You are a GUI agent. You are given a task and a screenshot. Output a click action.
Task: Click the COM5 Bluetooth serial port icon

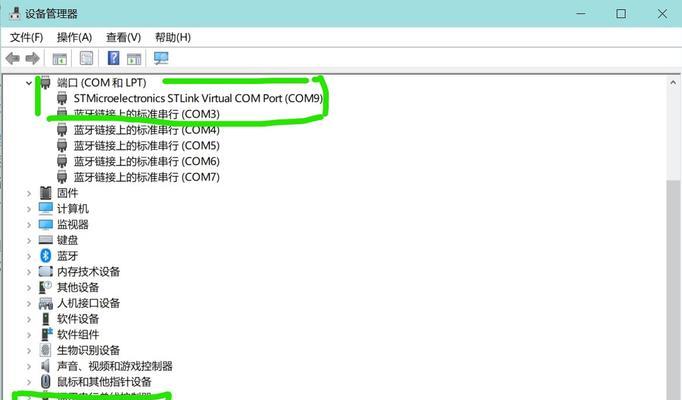pyautogui.click(x=62, y=145)
